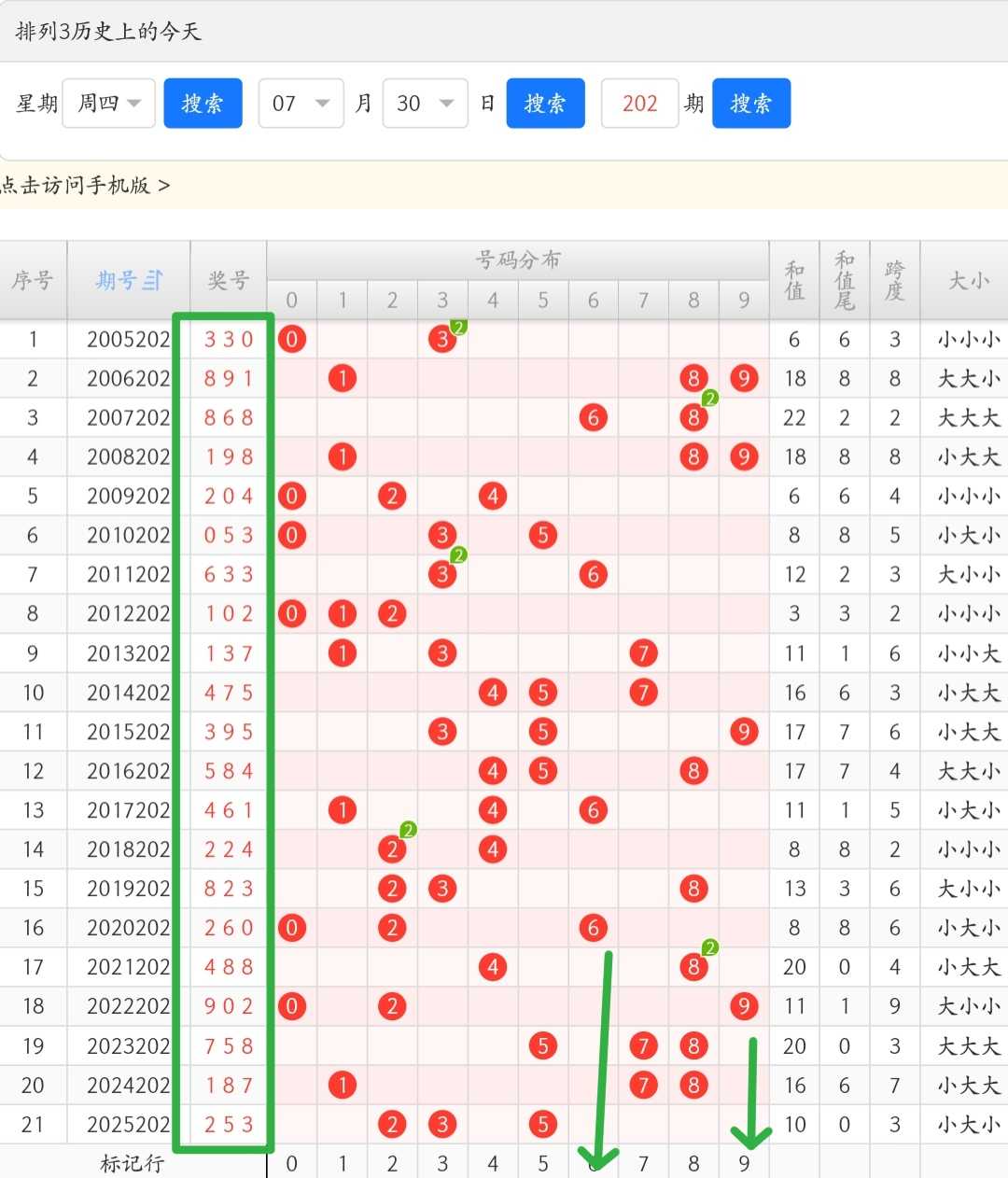Click the 搜索 button next to weekday selector

pos(203,103)
